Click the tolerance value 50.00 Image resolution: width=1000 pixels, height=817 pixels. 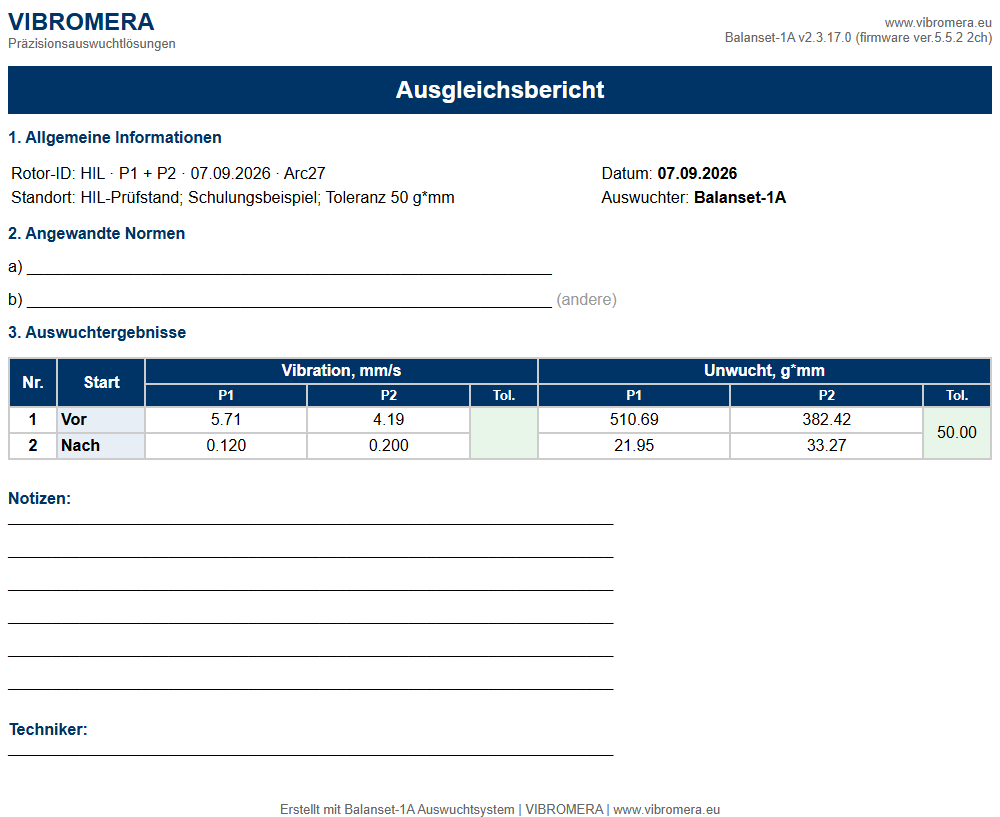(x=957, y=433)
